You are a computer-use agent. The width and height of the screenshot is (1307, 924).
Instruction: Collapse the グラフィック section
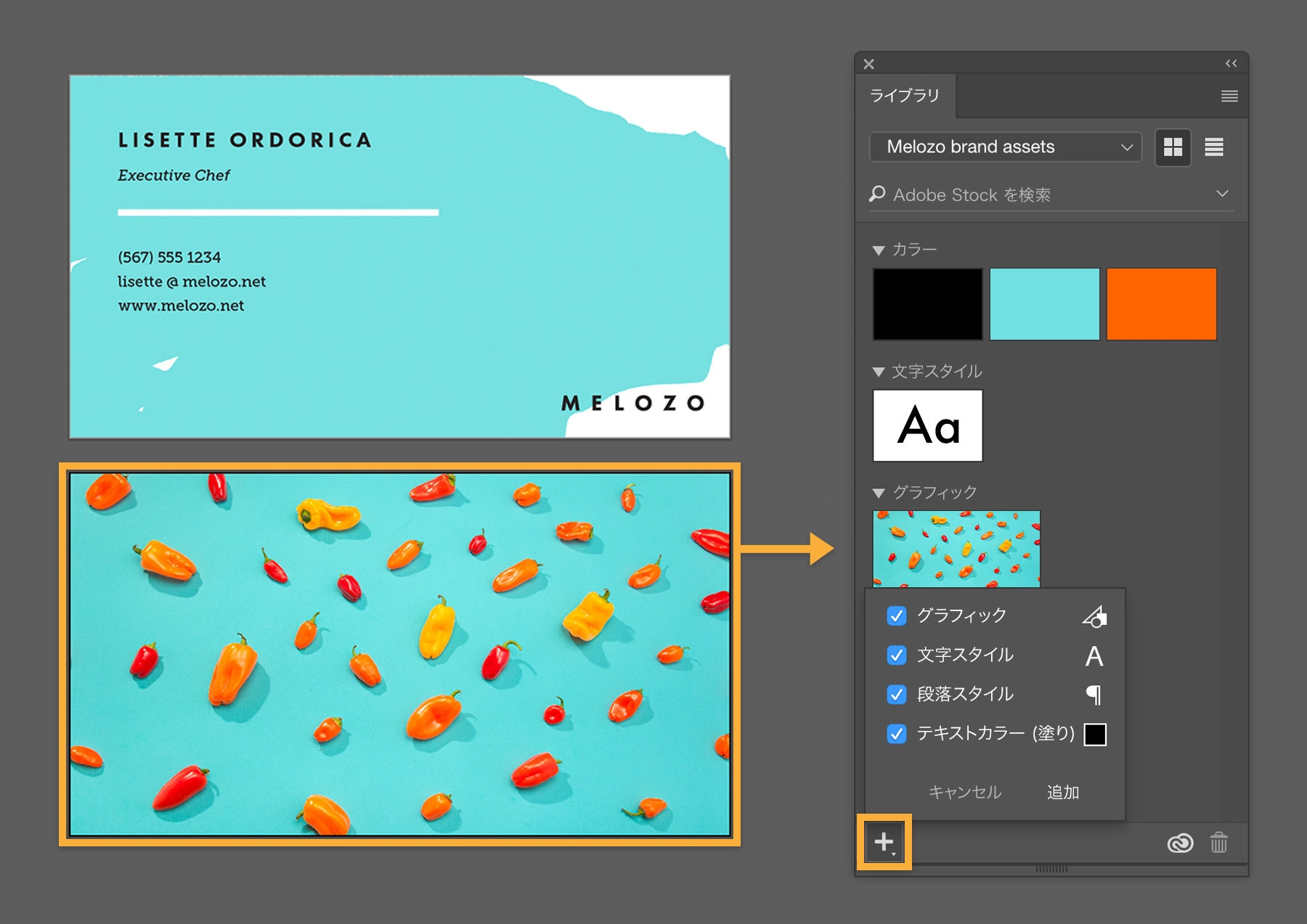tap(879, 494)
